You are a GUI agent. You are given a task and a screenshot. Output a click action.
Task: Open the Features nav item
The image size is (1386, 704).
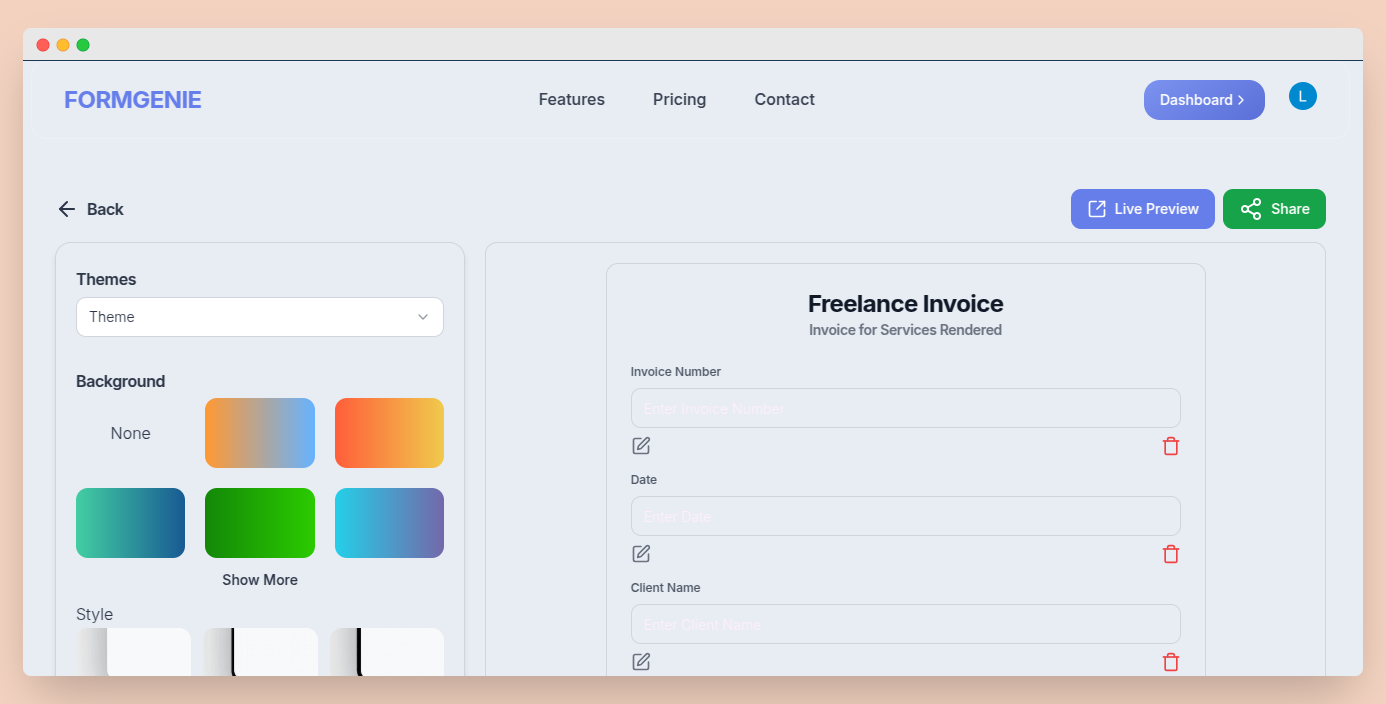coord(571,99)
